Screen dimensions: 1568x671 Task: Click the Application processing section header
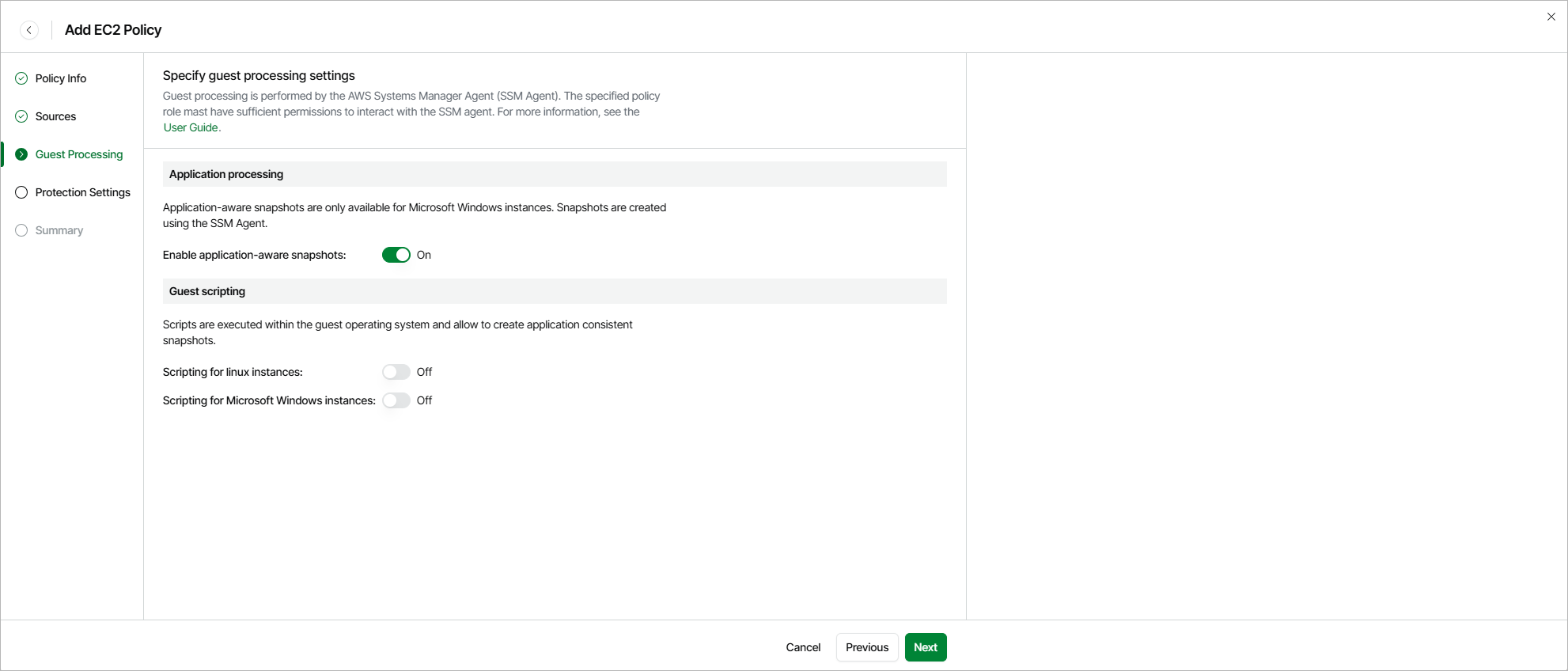tap(226, 174)
